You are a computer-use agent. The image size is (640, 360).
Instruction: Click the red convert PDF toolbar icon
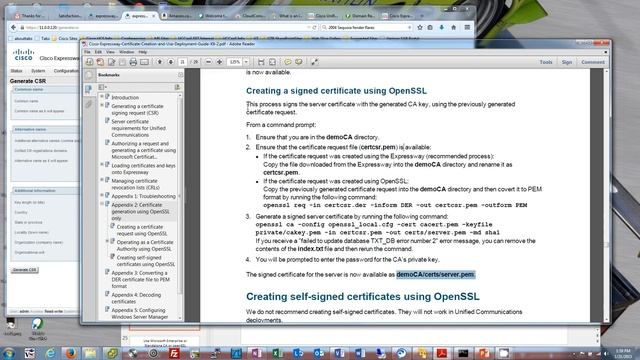[x=100, y=62]
